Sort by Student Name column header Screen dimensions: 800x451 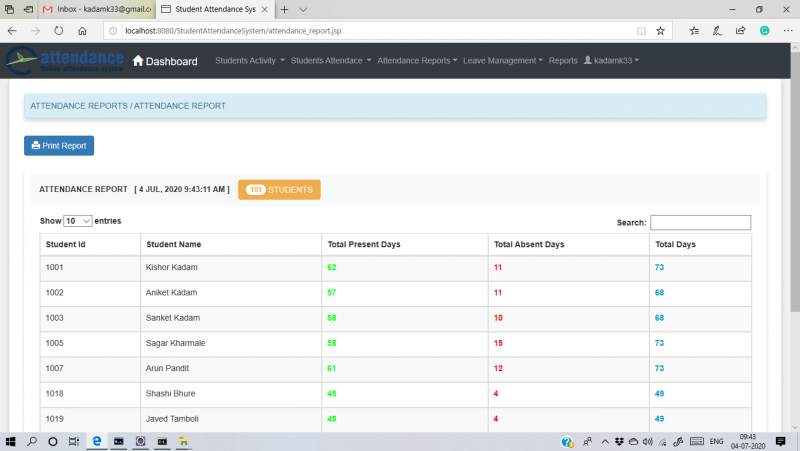point(231,244)
